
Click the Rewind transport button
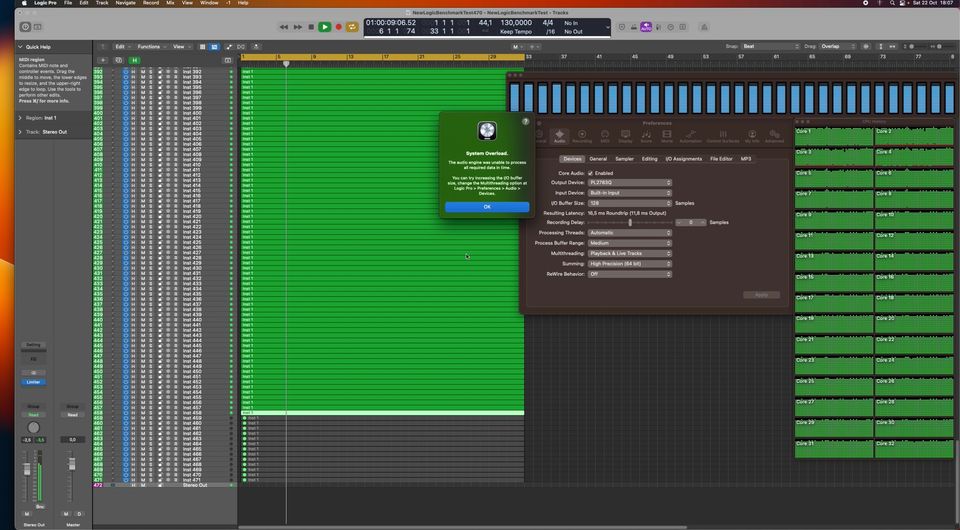(x=283, y=27)
